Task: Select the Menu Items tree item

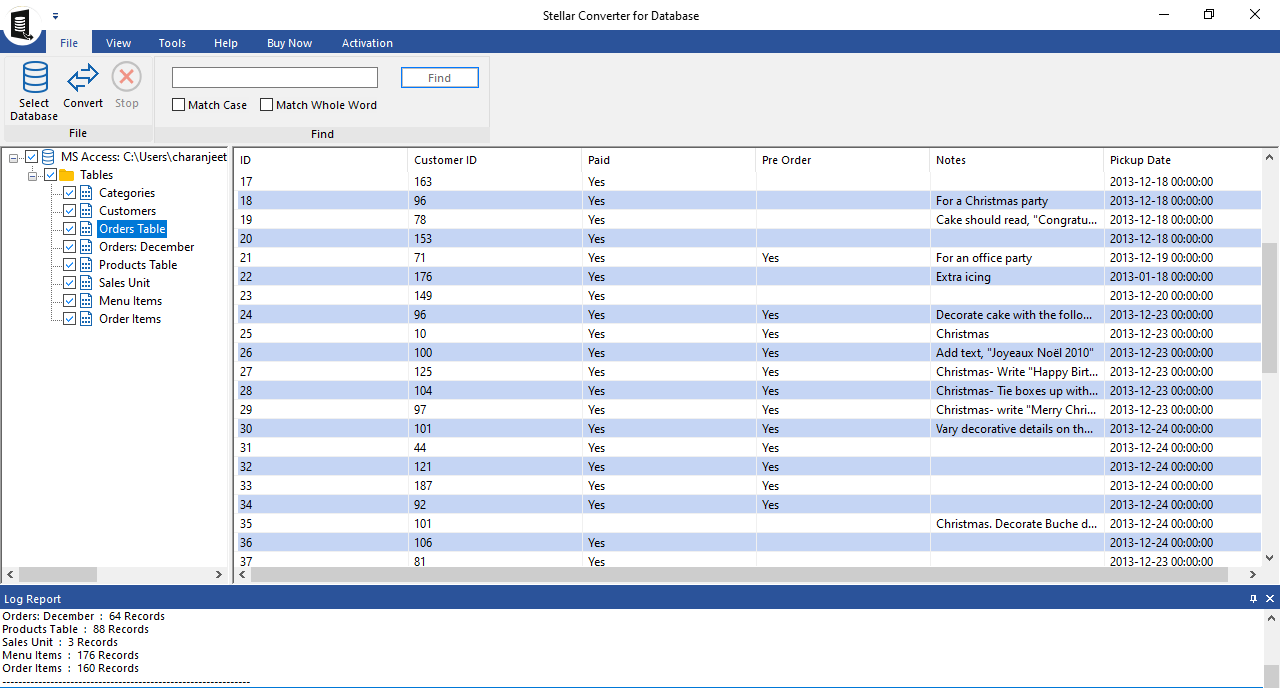Action: point(130,301)
